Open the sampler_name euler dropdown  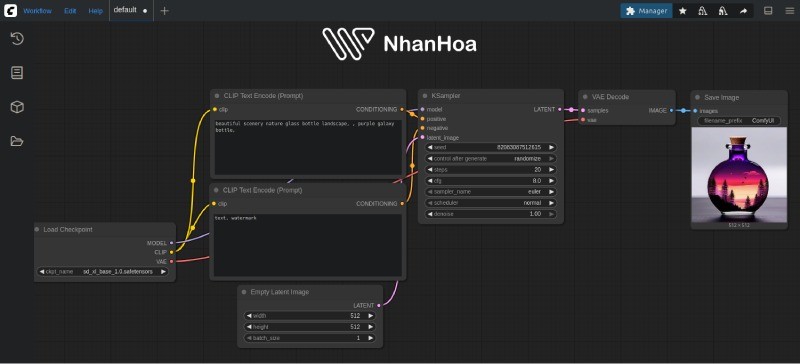pos(491,192)
